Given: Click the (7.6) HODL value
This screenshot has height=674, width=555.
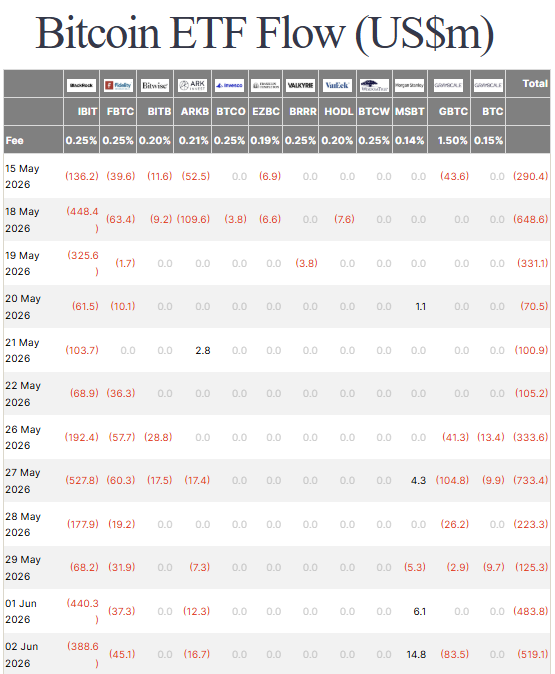Looking at the screenshot, I should coord(344,219).
